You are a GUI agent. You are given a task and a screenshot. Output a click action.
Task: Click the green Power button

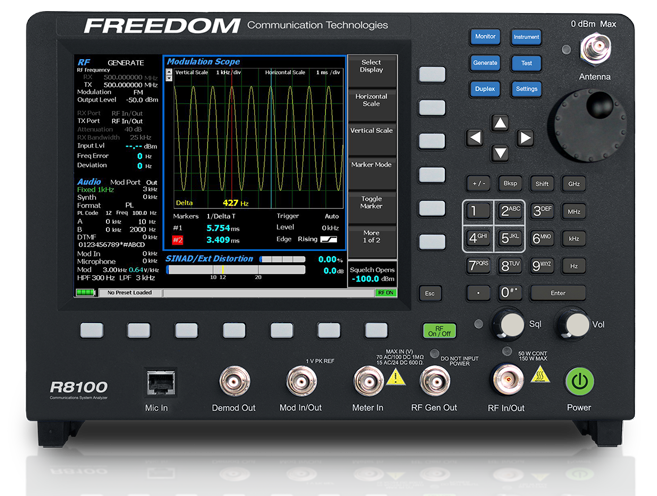tap(579, 381)
